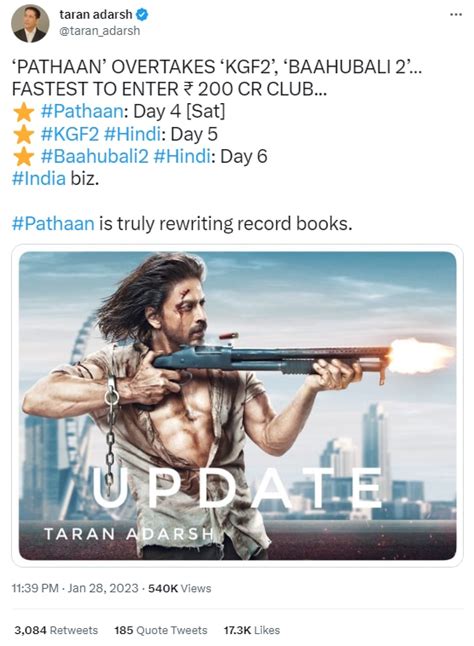View the 17.3K Likes list
The height and width of the screenshot is (646, 474).
click(252, 630)
